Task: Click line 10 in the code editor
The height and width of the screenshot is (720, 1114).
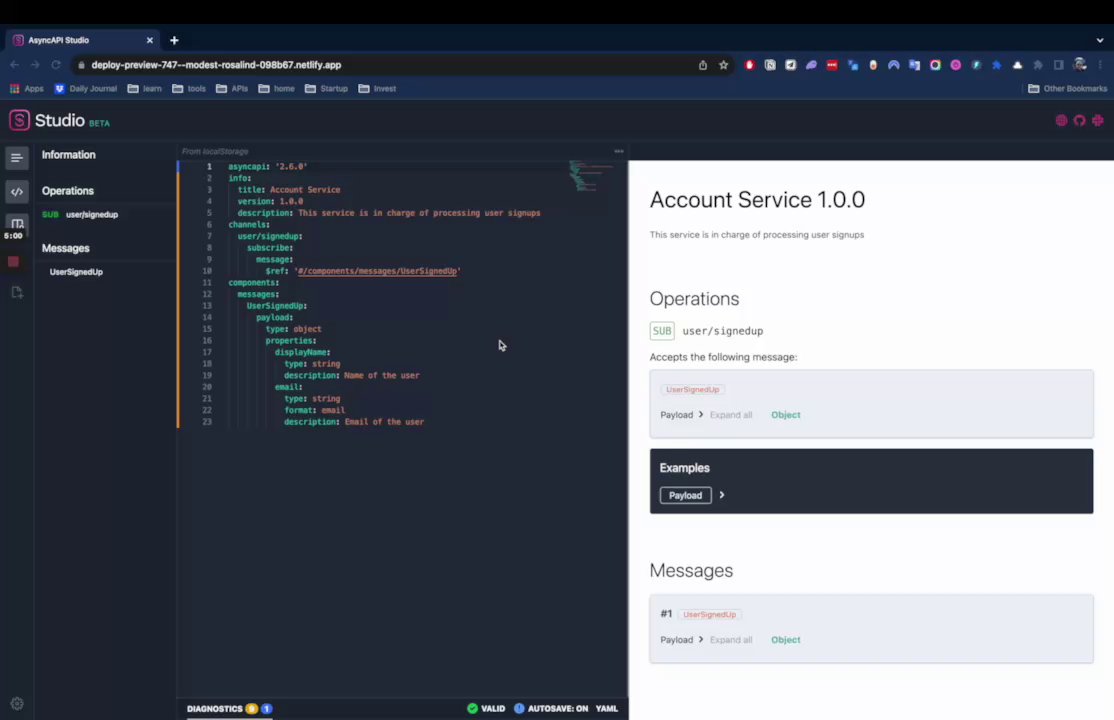Action: click(363, 271)
